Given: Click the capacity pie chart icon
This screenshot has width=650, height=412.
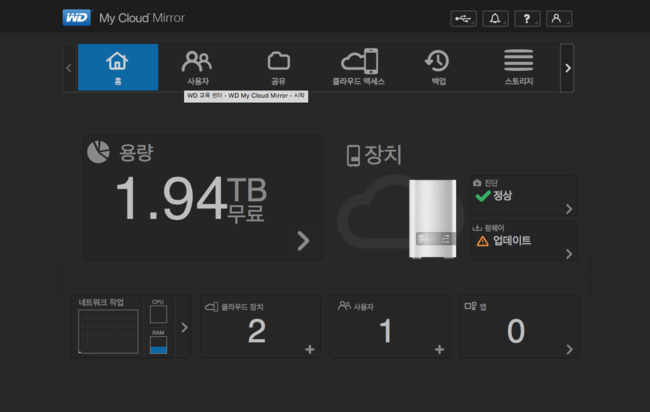Looking at the screenshot, I should pyautogui.click(x=99, y=152).
